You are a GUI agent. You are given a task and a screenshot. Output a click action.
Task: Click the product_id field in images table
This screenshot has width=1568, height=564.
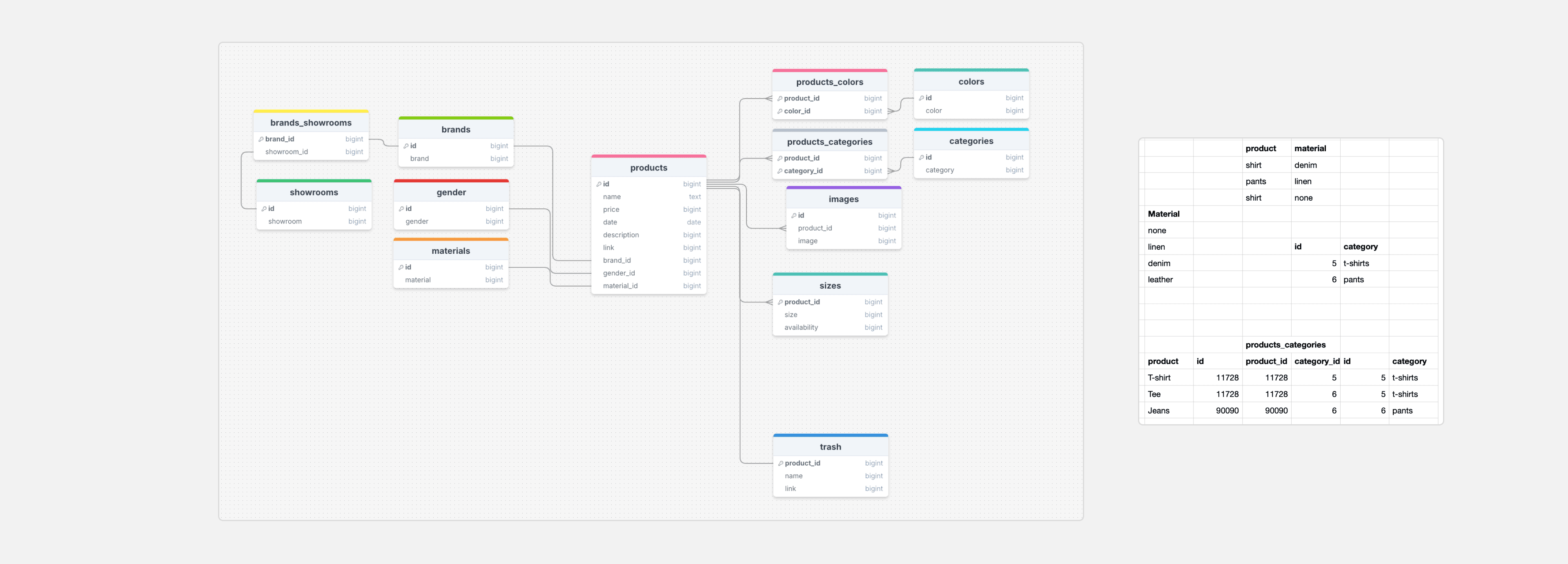(x=844, y=228)
